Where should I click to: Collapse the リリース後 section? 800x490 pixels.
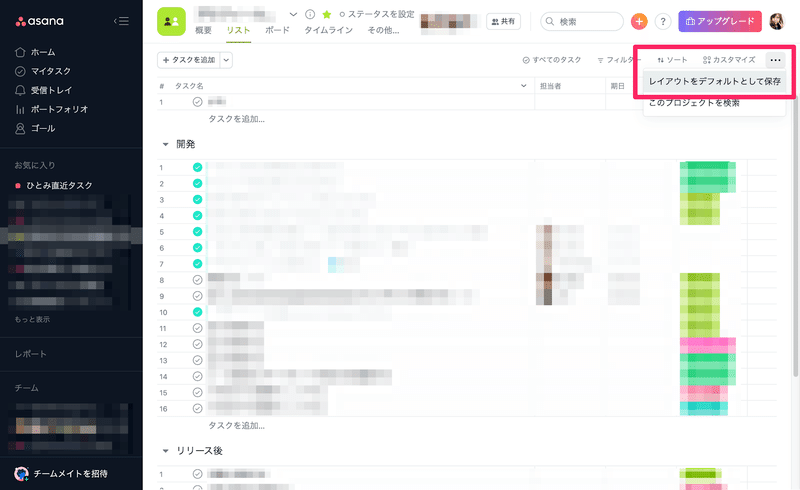(x=165, y=451)
